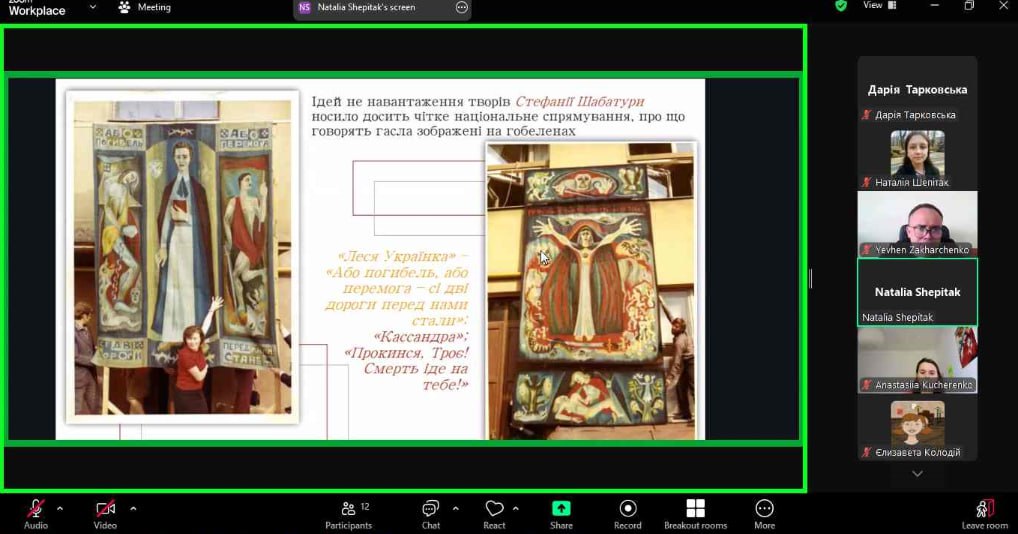
Task: Open options on Natalia Shepitak's screen label
Action: click(x=461, y=7)
